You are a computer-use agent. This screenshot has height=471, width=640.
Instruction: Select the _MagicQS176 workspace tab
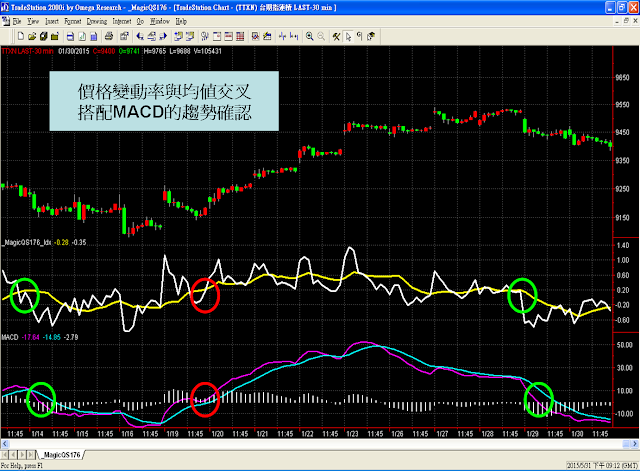tap(62, 454)
